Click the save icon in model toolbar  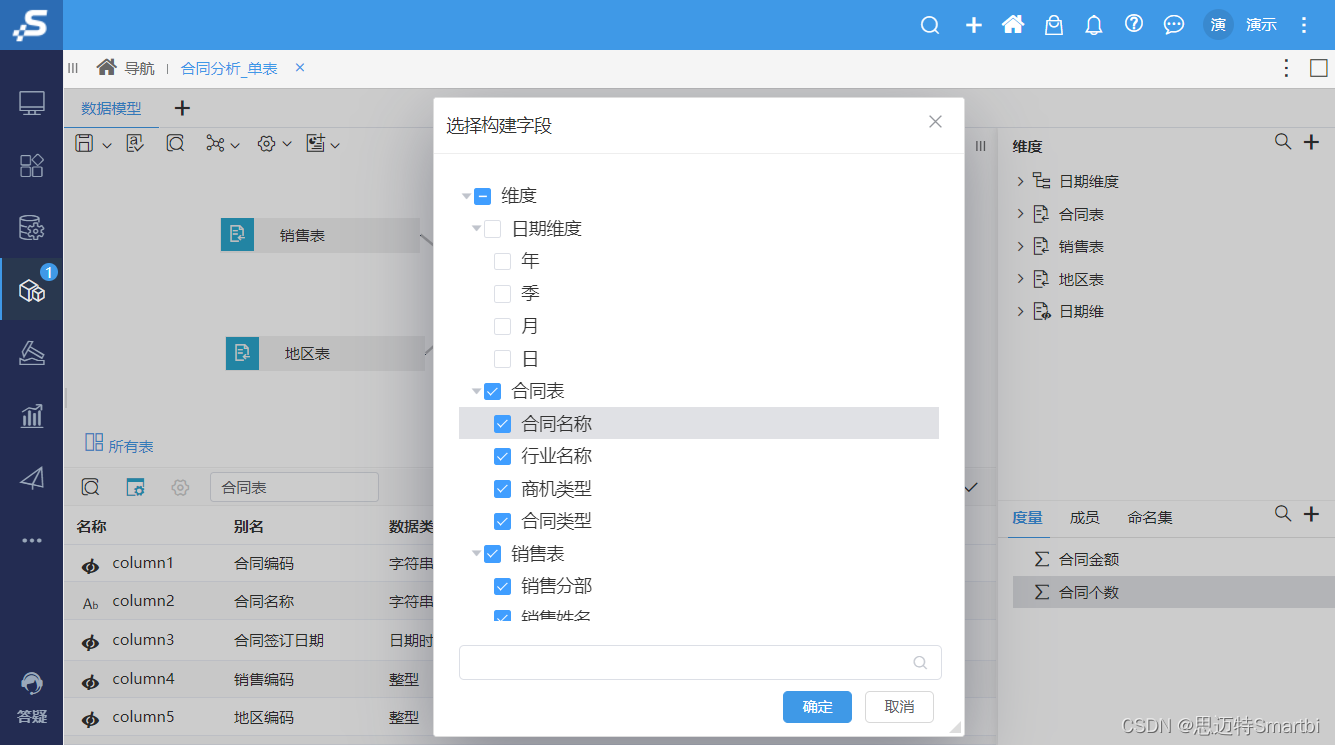coord(85,144)
